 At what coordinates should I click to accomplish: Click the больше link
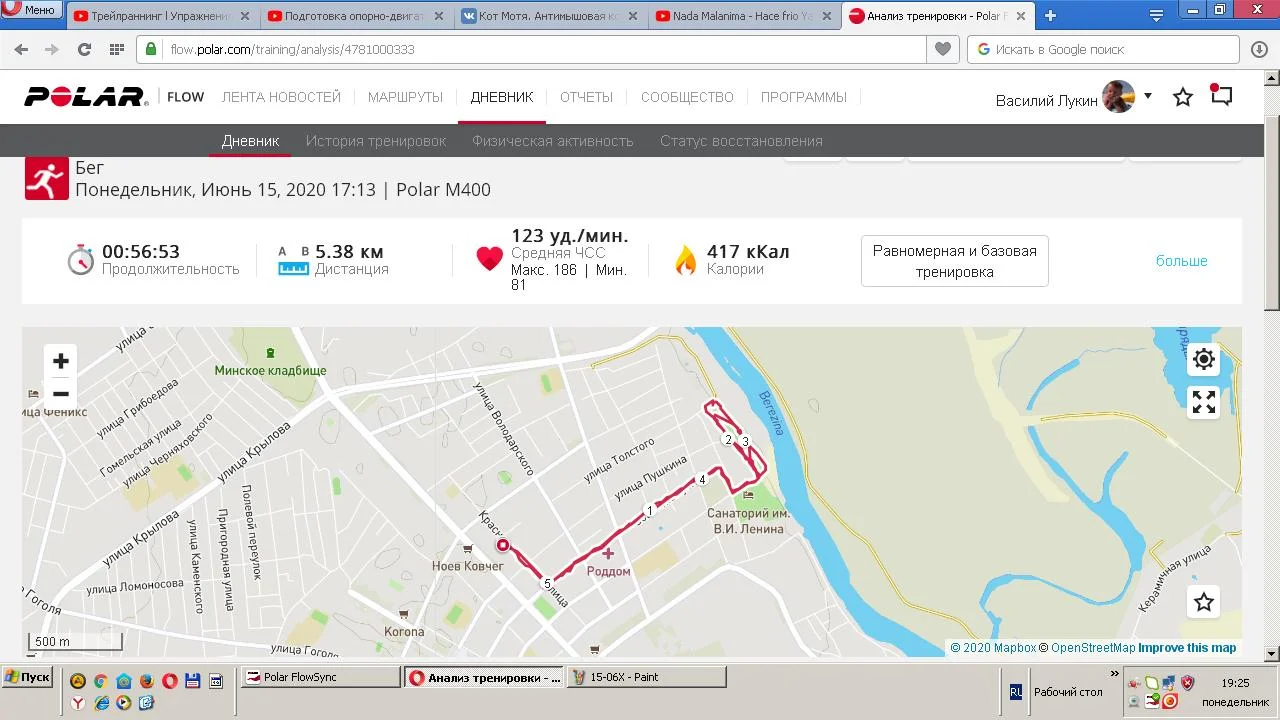click(1182, 261)
